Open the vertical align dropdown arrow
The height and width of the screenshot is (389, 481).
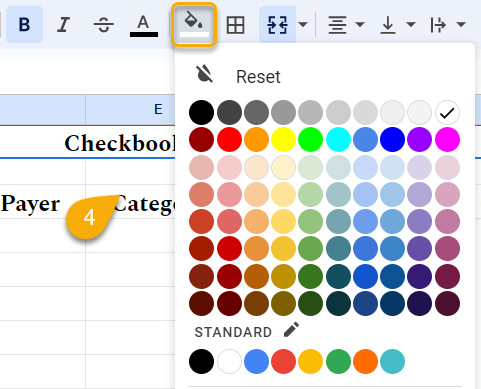[x=411, y=24]
